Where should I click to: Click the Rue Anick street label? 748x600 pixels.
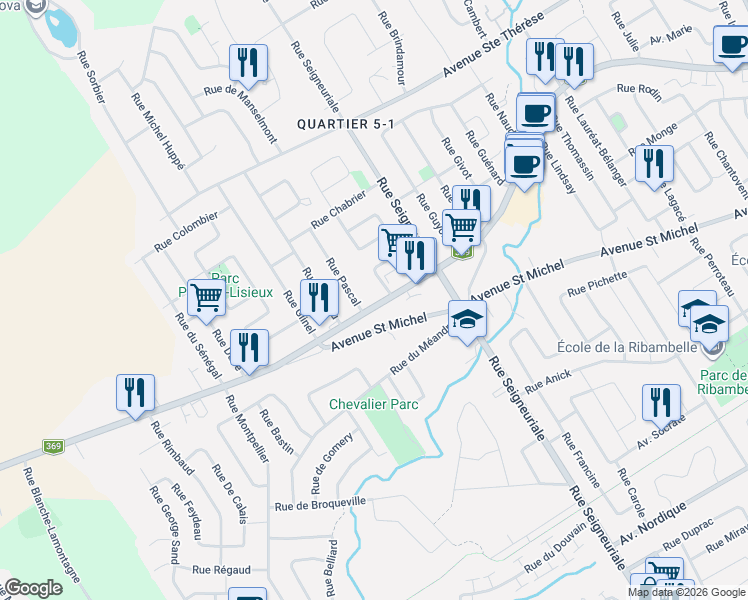[x=548, y=382]
